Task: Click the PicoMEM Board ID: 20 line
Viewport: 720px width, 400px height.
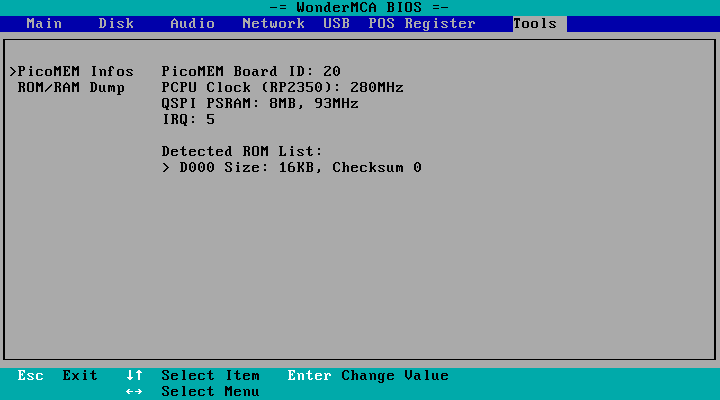Action: (x=251, y=72)
